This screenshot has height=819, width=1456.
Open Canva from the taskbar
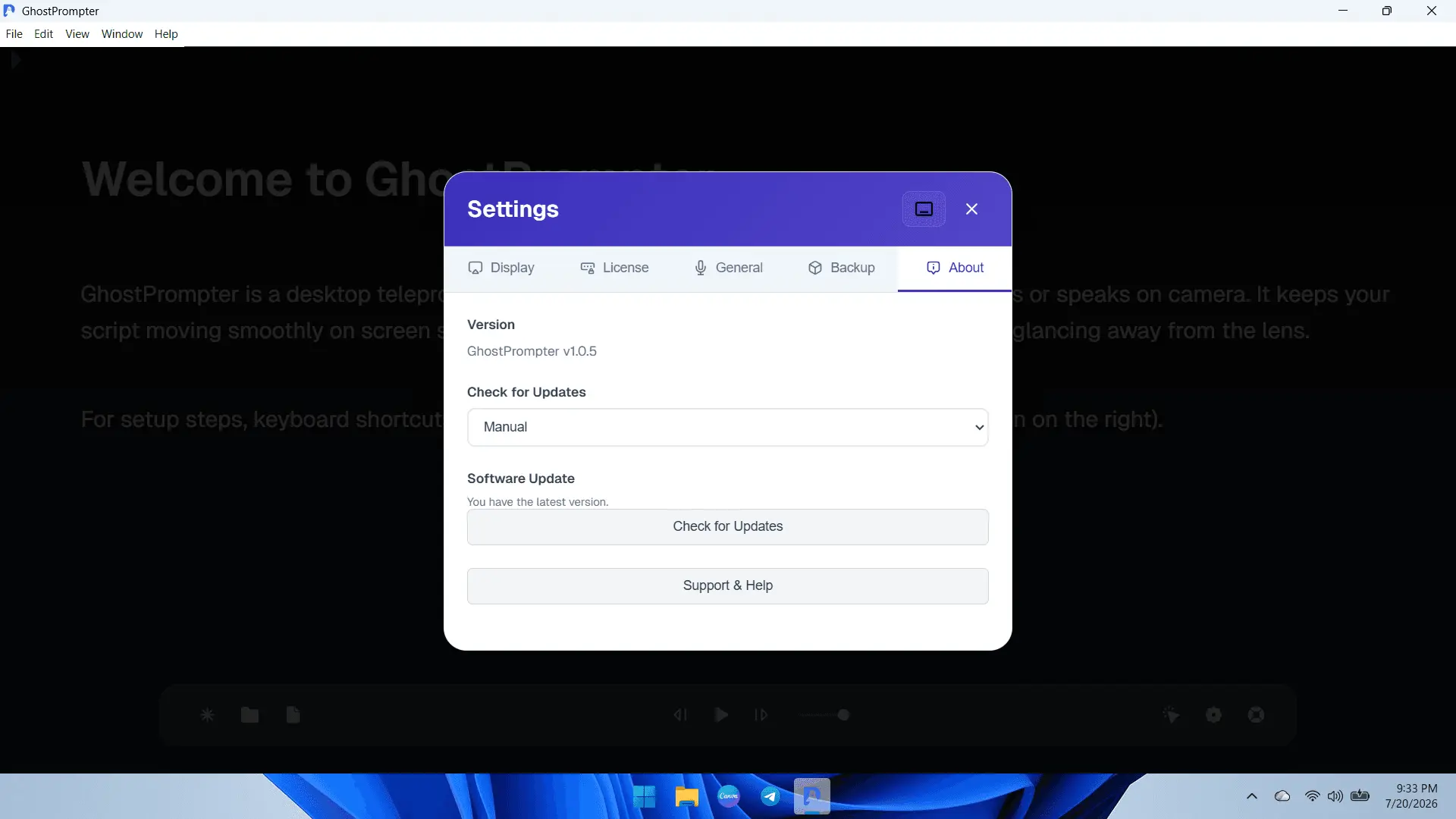(728, 796)
